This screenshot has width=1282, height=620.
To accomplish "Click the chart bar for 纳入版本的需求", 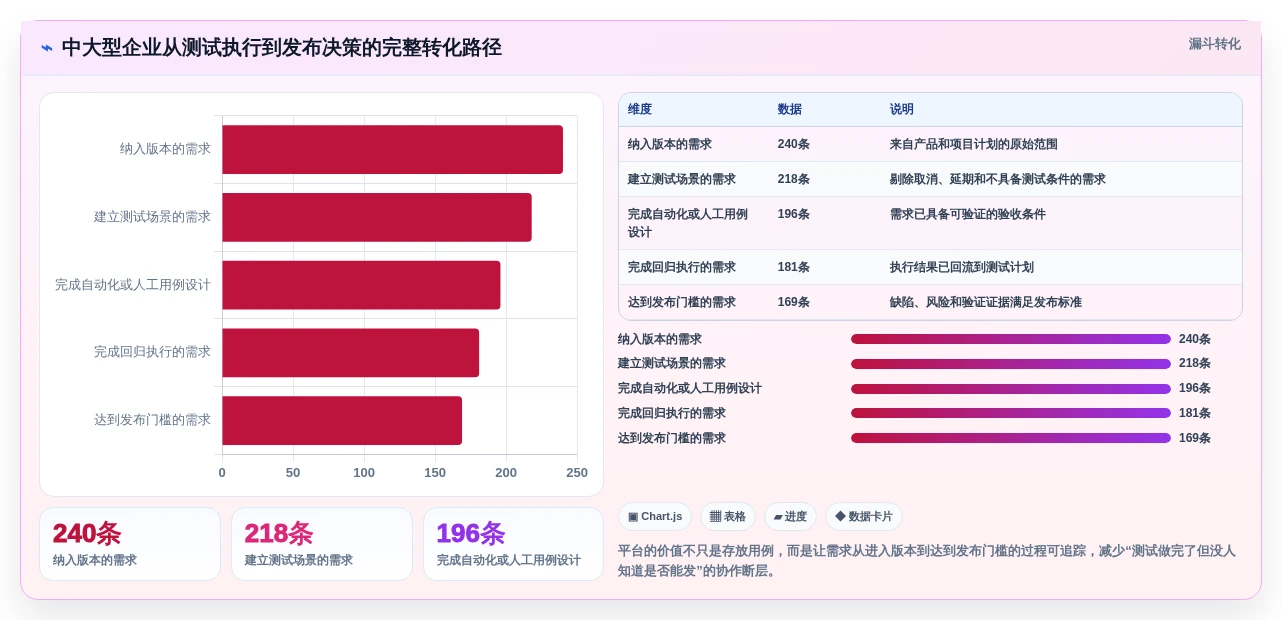I will [392, 149].
